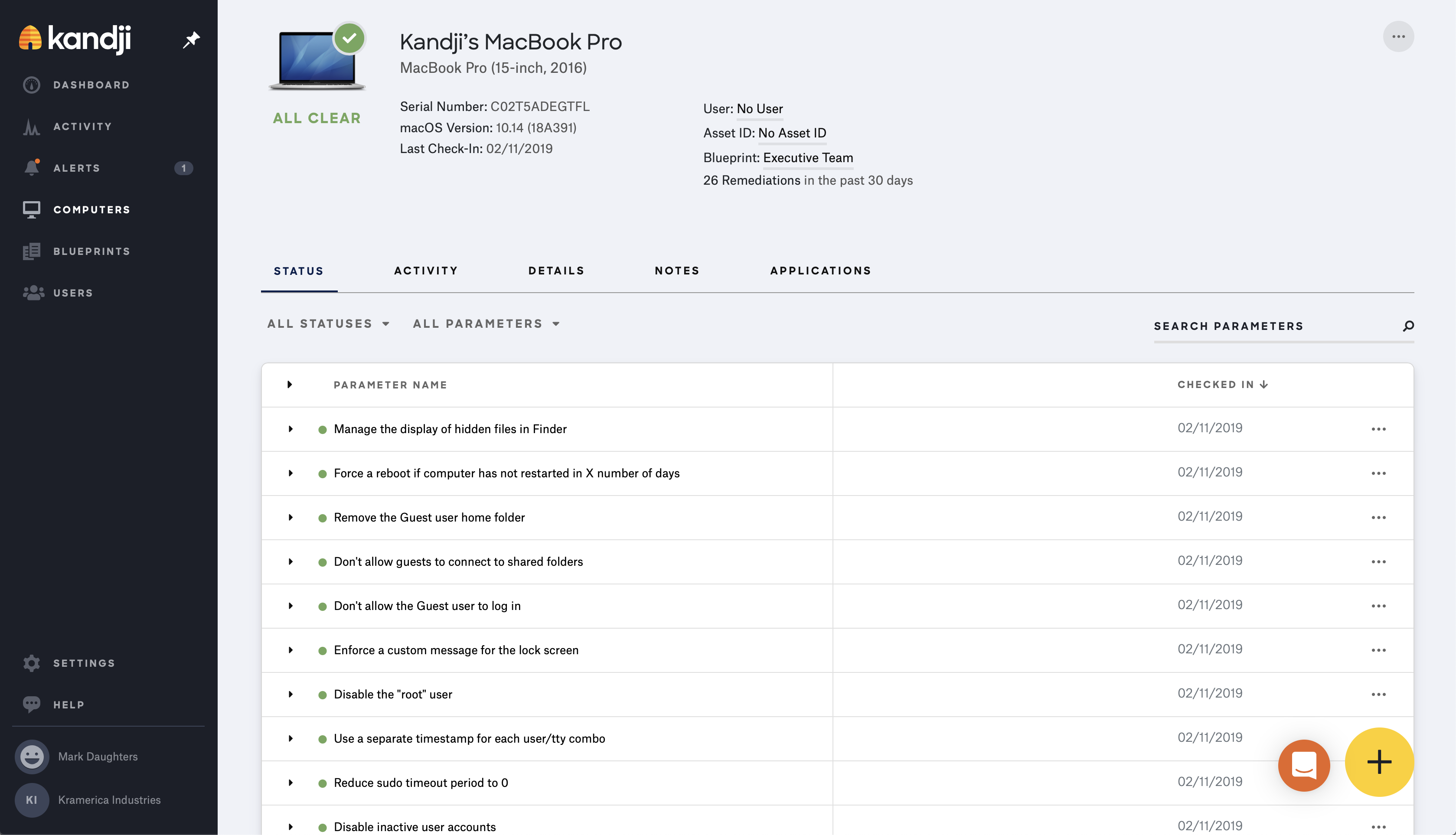Image resolution: width=1456 pixels, height=835 pixels.
Task: Click the magnifier search icon
Action: click(1408, 326)
